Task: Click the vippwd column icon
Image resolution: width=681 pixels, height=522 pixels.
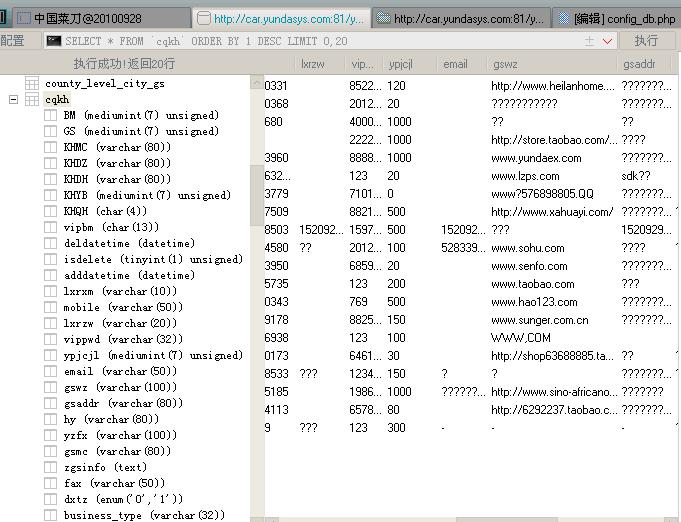Action: [x=50, y=339]
